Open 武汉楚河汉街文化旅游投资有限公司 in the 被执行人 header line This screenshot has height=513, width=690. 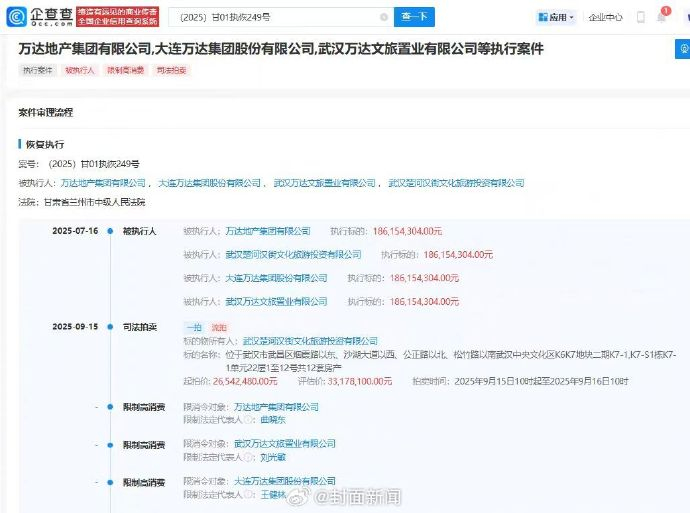tap(456, 183)
